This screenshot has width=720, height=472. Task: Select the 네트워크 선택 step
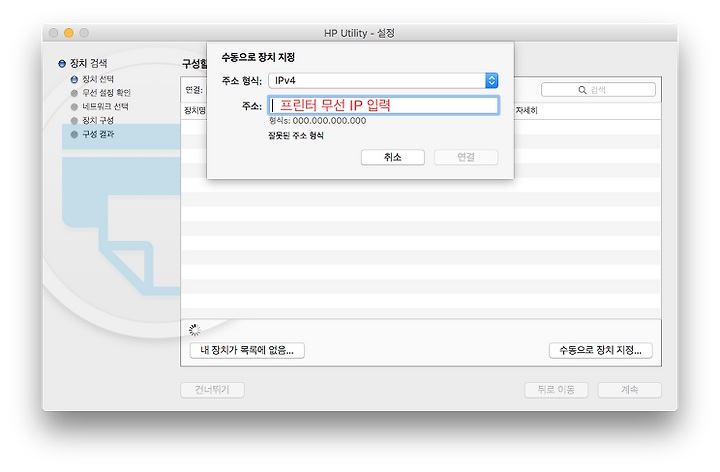tap(100, 107)
